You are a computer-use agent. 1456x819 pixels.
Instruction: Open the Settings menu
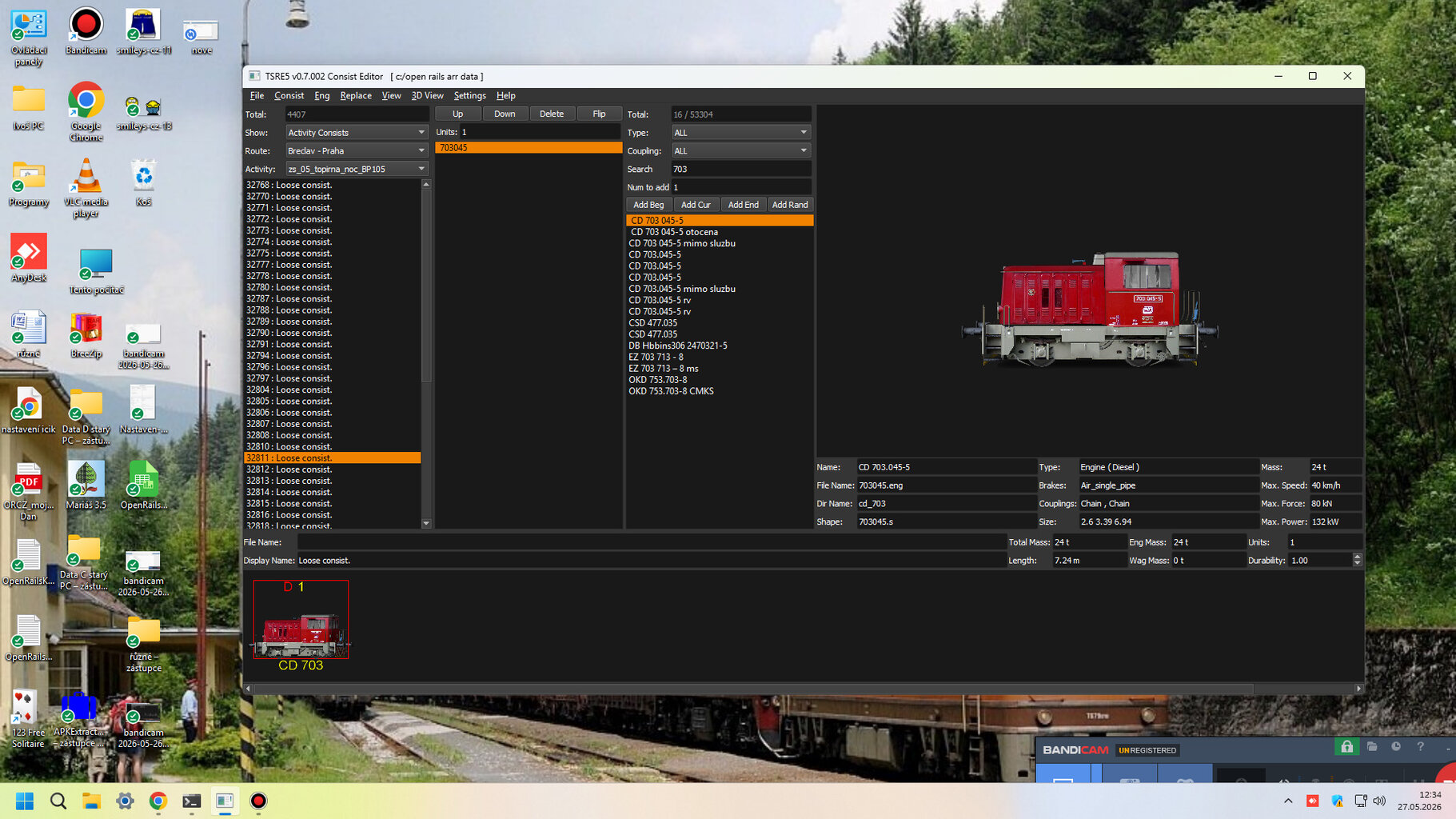(x=469, y=95)
